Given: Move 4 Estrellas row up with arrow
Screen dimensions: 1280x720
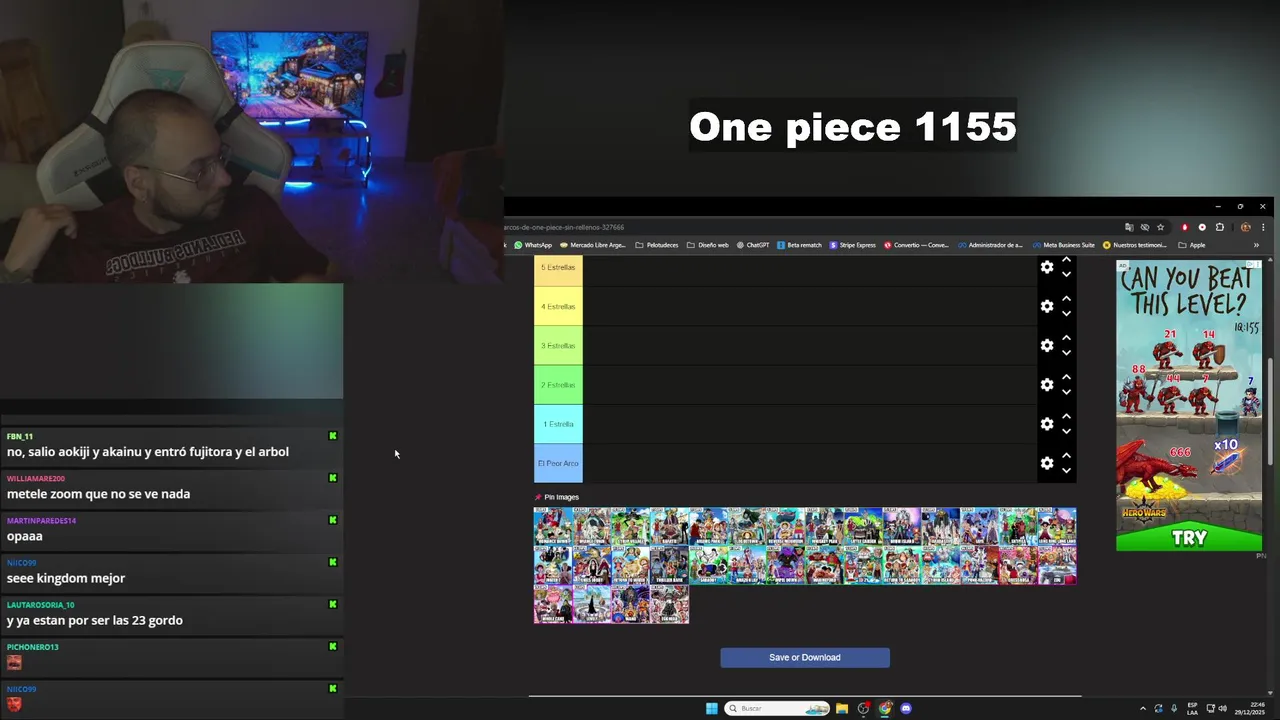Looking at the screenshot, I should [x=1066, y=298].
